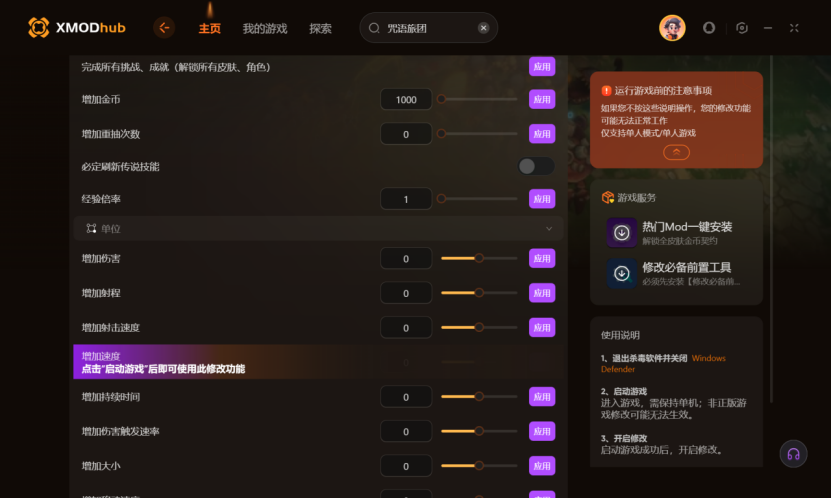Click the 修改必备前置工具 download icon

pos(622,273)
